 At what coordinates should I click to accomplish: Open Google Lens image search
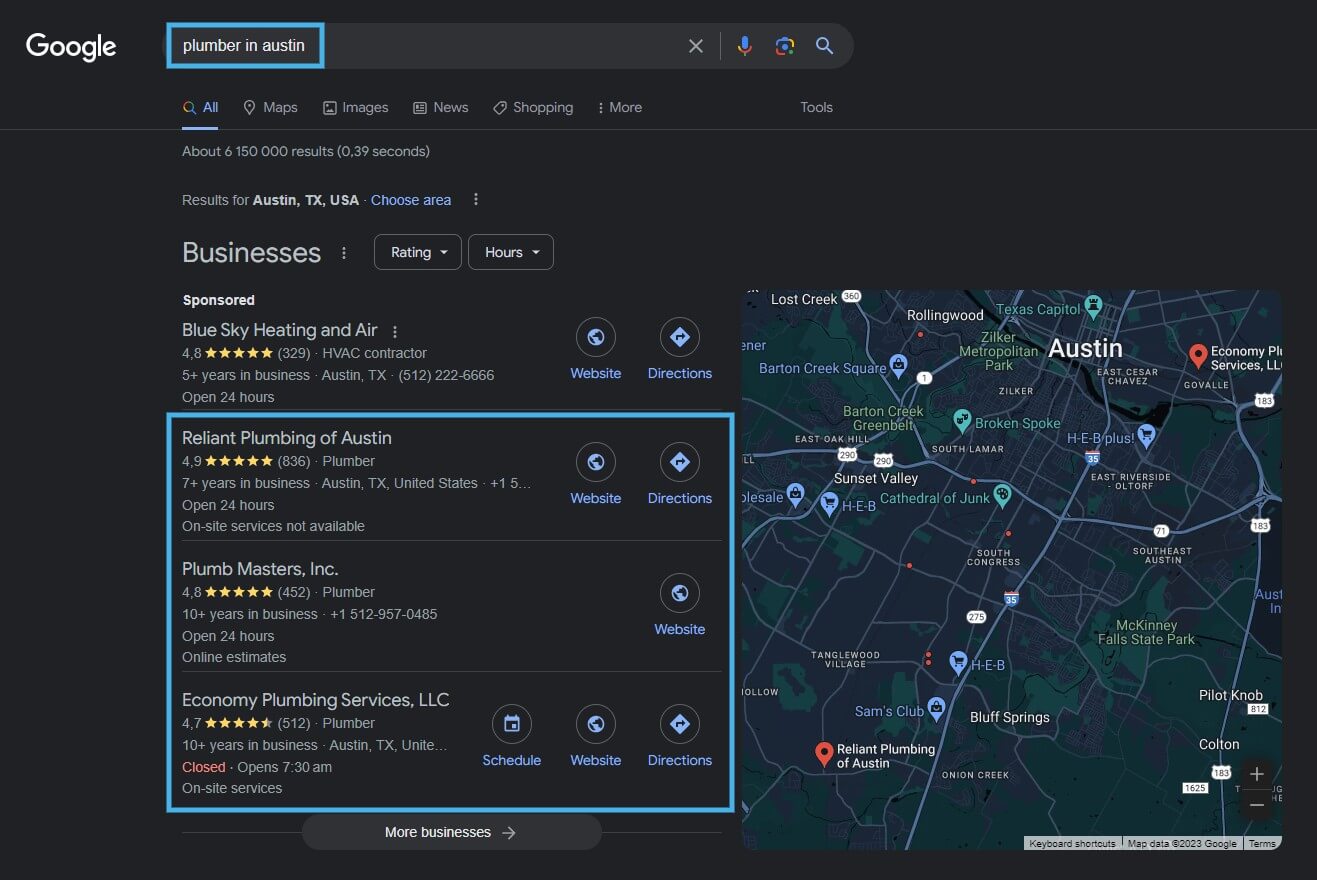click(784, 45)
